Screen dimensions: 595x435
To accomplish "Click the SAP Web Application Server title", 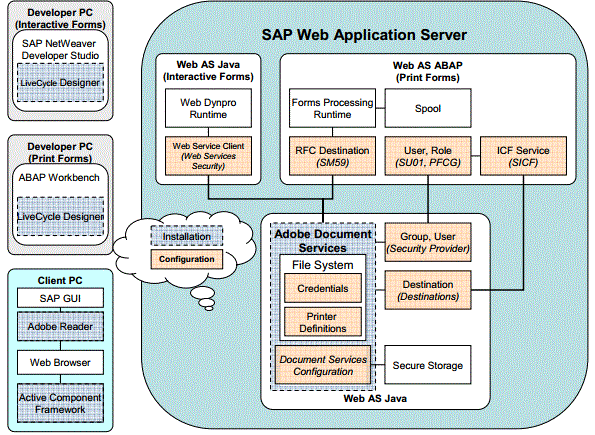I will click(364, 35).
